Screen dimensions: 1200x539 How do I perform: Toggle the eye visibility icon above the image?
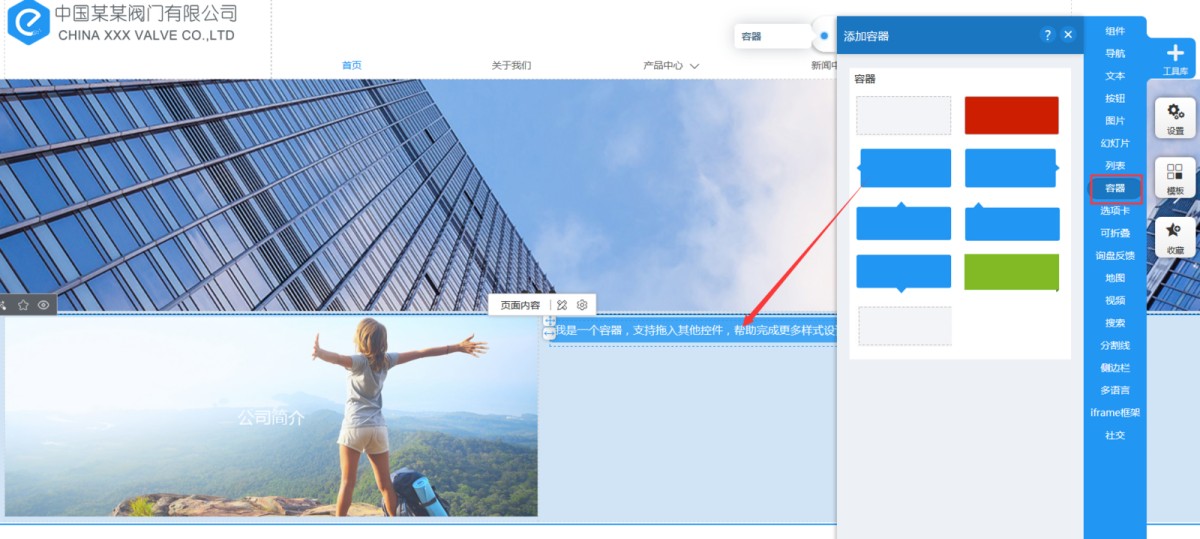[x=44, y=305]
